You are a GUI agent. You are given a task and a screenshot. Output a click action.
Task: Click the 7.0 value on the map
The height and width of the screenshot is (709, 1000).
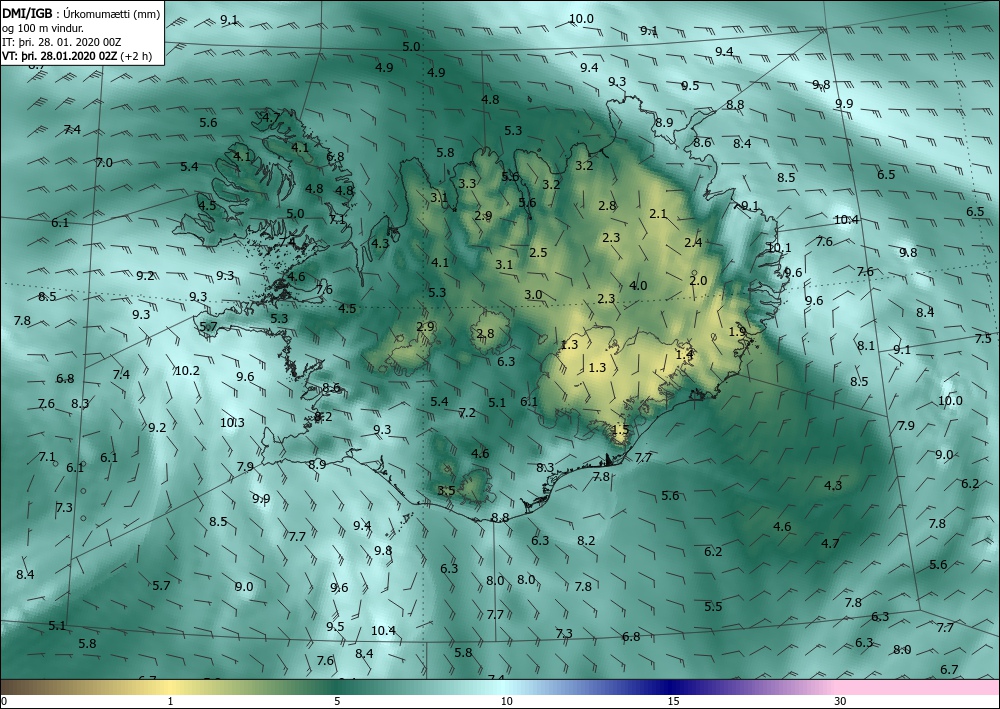[104, 163]
